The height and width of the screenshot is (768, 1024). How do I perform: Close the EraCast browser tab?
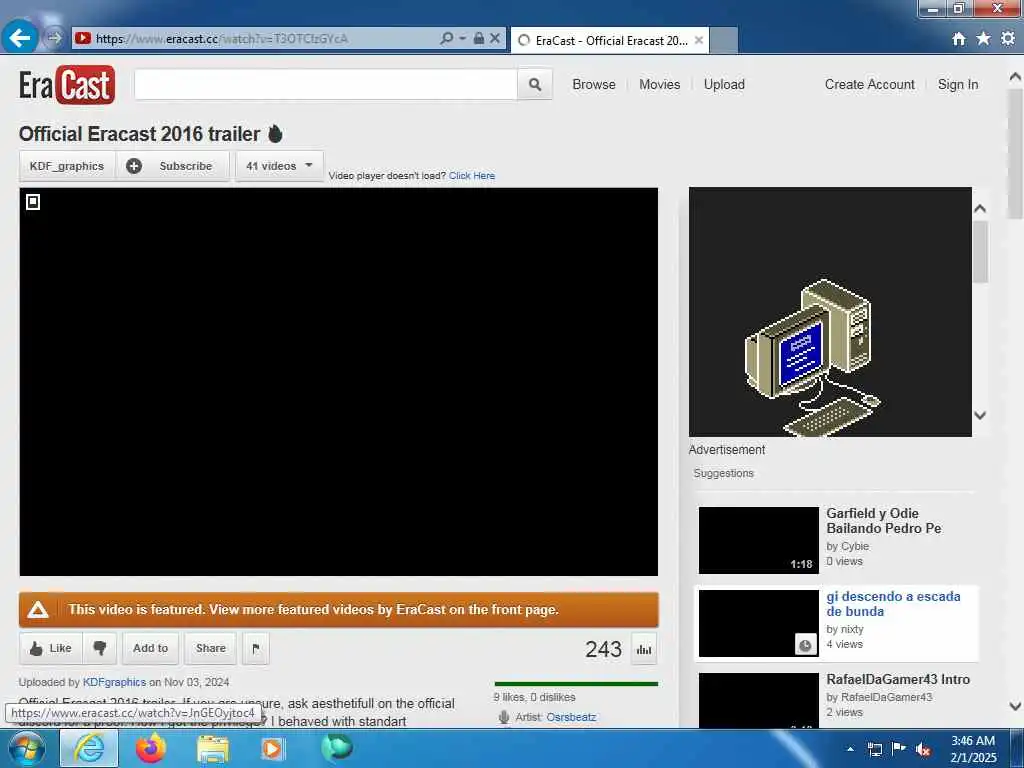699,40
